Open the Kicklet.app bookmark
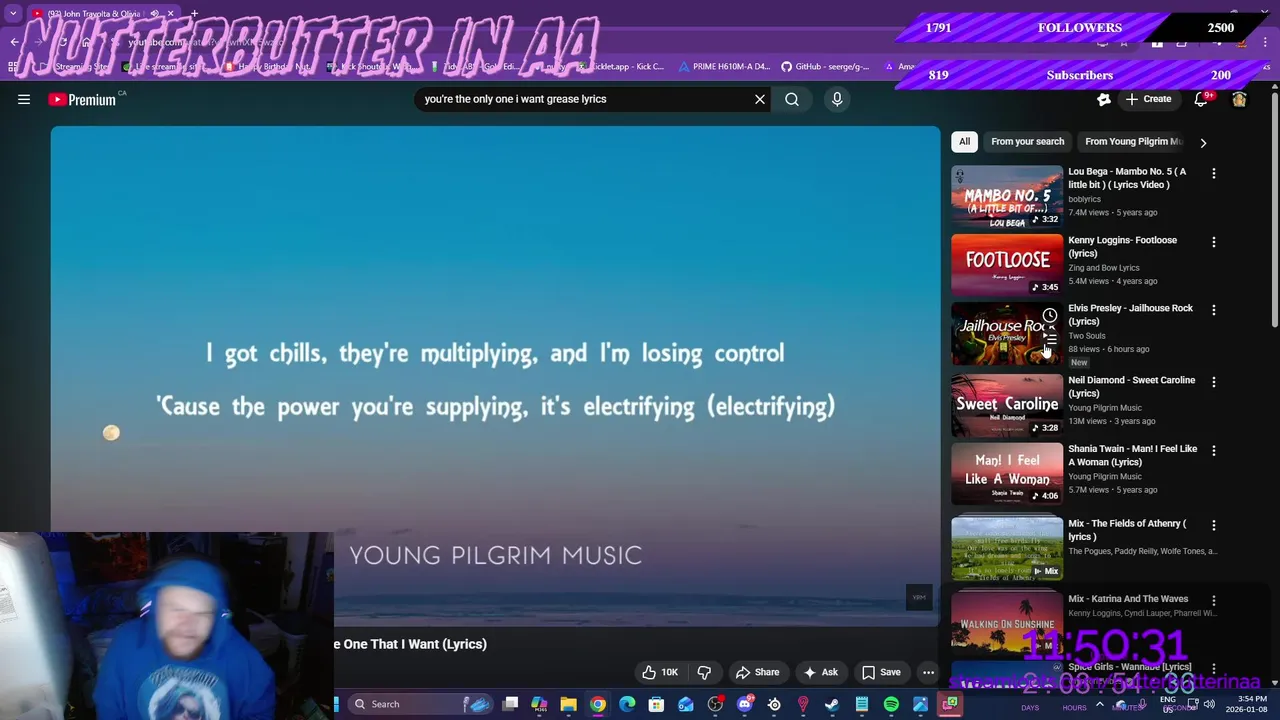The image size is (1280, 720). [622, 67]
